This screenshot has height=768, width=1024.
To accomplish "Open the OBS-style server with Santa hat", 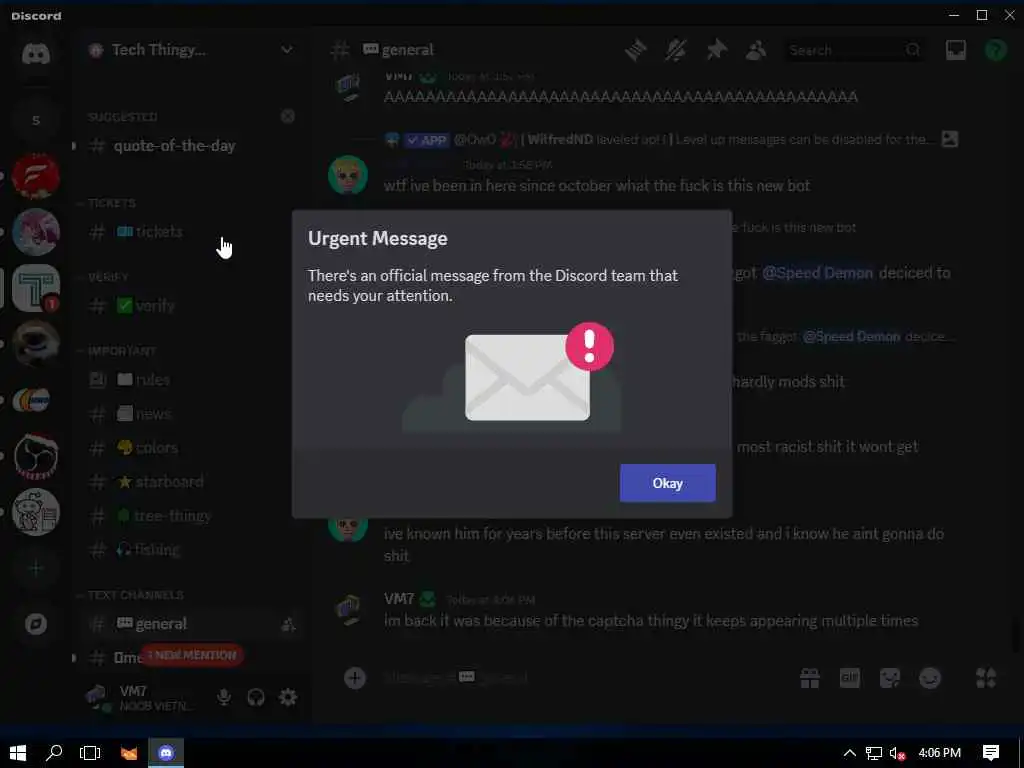I will [36, 456].
